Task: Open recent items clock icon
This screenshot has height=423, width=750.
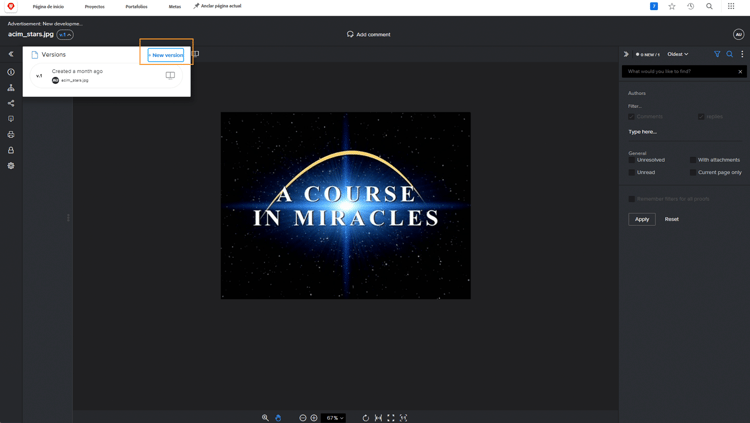Action: tap(691, 6)
